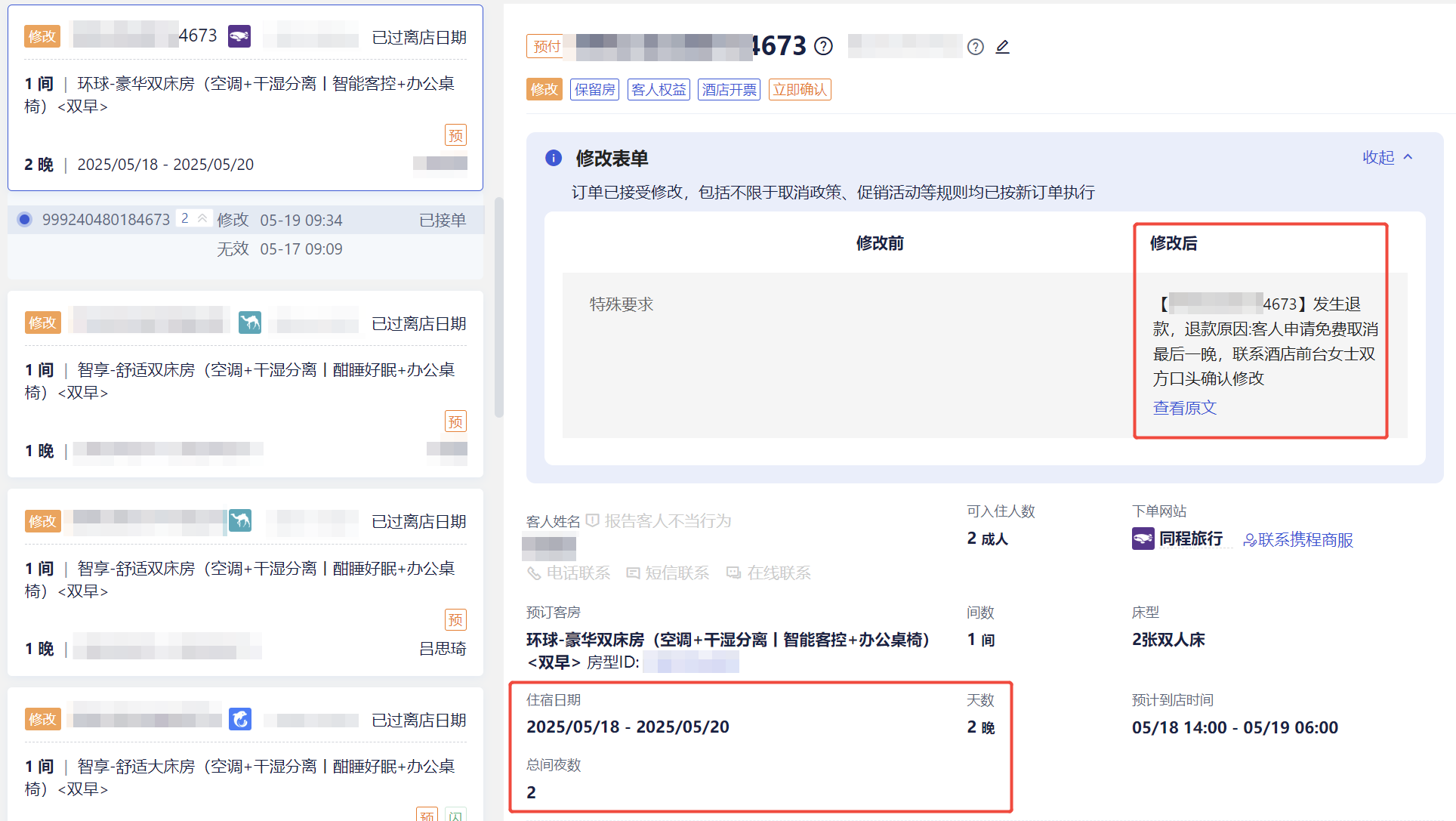Click the 已接单 status text
This screenshot has width=1456, height=821.
(x=443, y=220)
